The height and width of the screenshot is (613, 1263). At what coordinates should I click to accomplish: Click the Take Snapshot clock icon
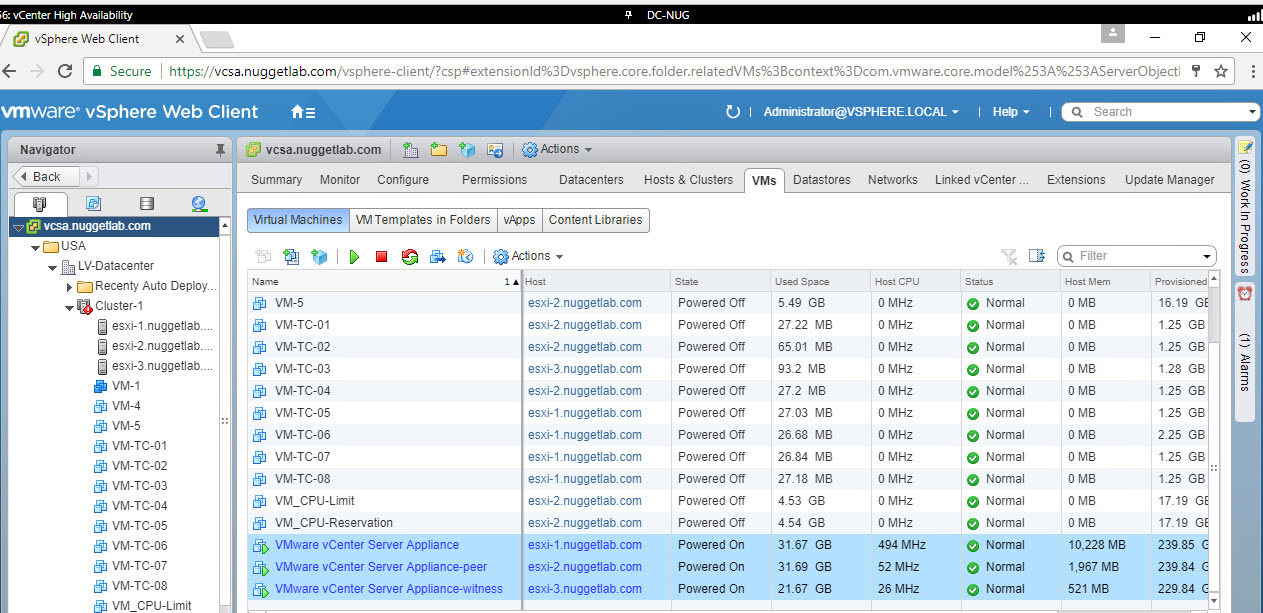coord(465,257)
